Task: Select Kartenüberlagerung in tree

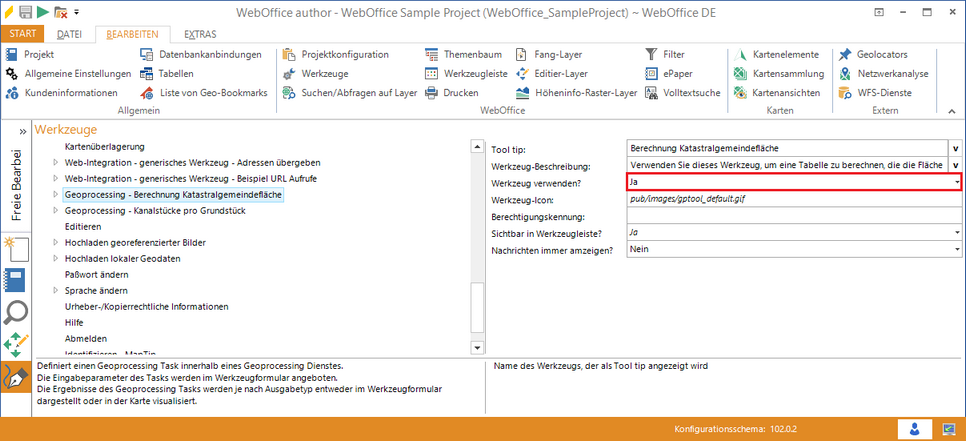Action: point(104,147)
